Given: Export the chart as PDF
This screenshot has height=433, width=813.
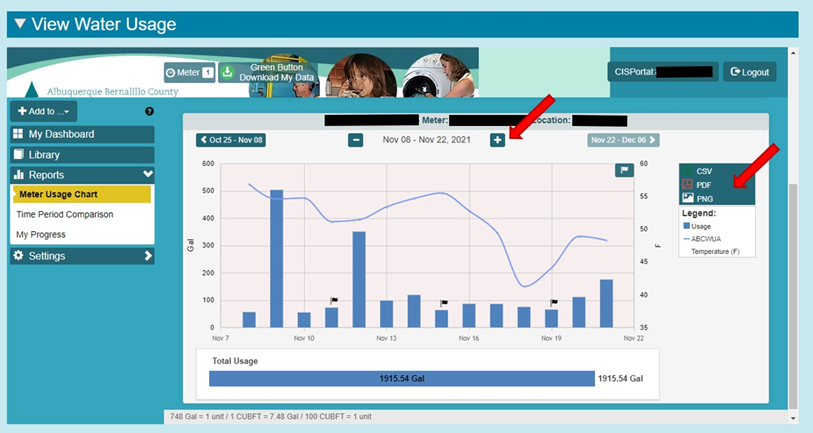Looking at the screenshot, I should click(x=704, y=185).
